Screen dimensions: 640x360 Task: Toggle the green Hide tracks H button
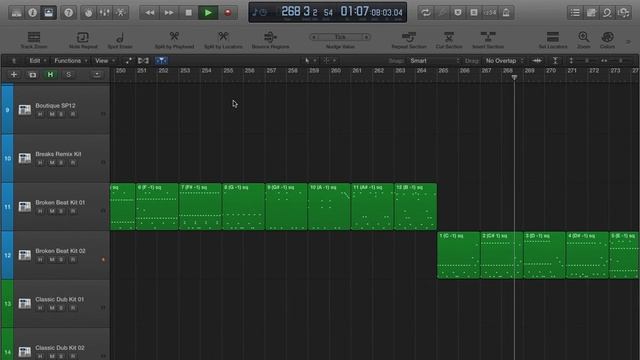[x=50, y=75]
